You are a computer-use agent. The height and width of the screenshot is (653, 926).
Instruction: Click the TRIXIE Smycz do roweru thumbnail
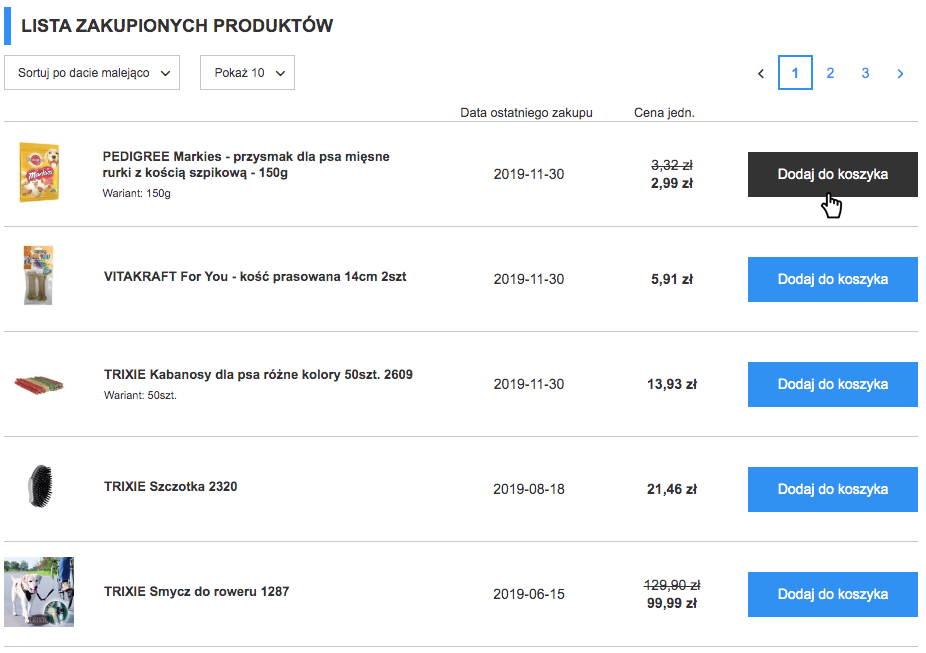(x=39, y=592)
